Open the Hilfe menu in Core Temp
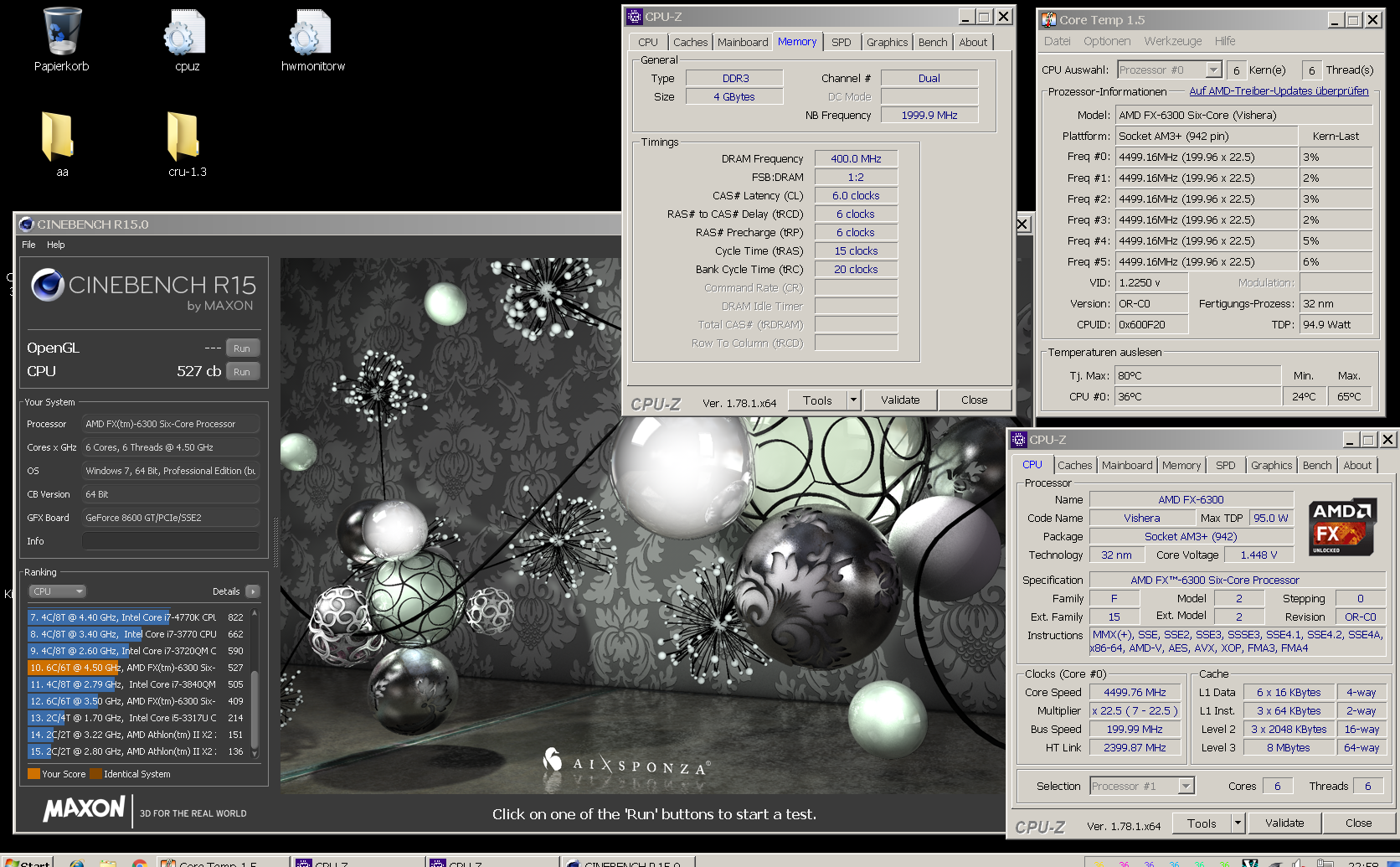This screenshot has height=867, width=1400. pyautogui.click(x=1225, y=41)
